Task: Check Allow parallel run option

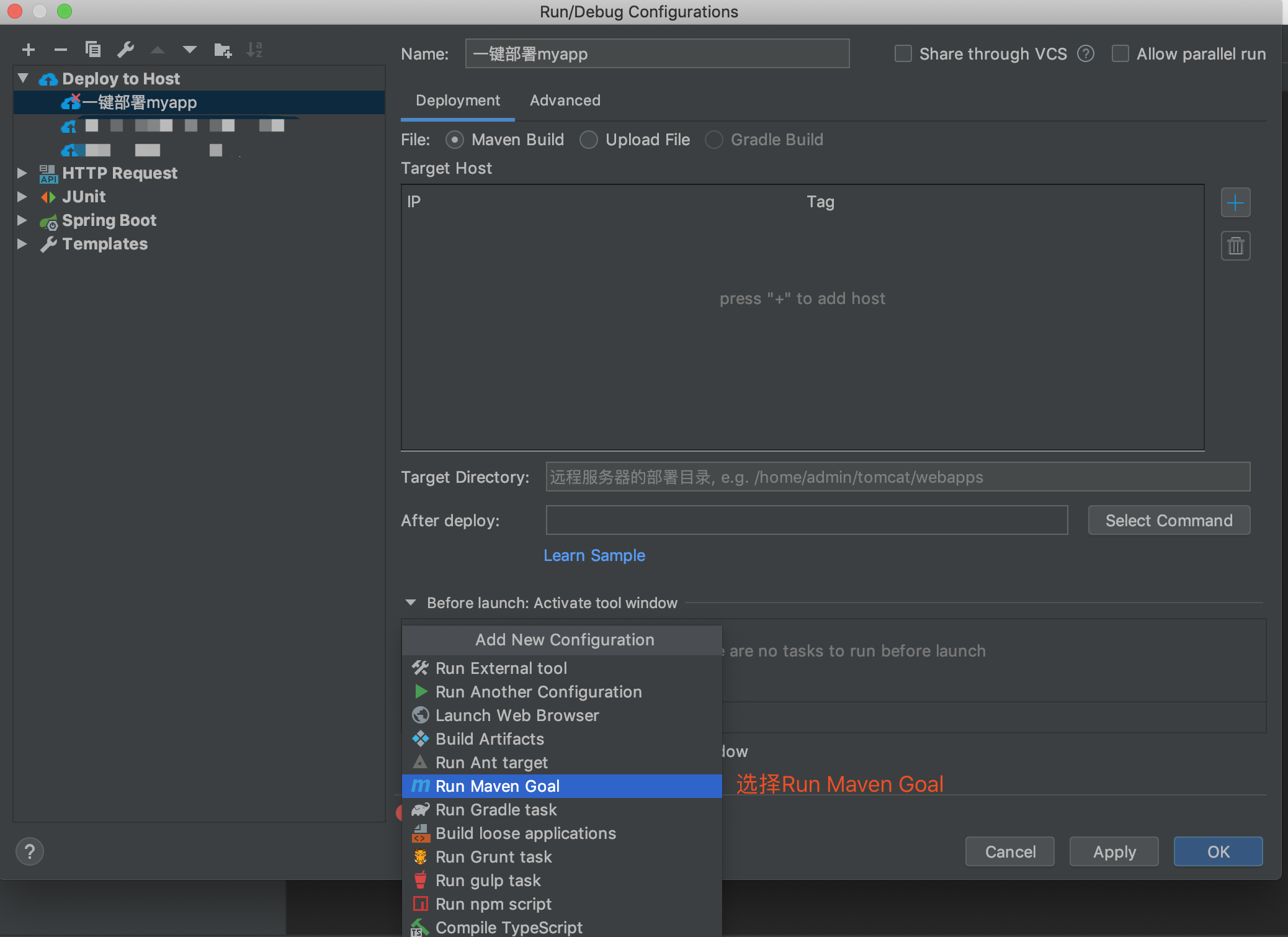Action: pyautogui.click(x=1120, y=54)
